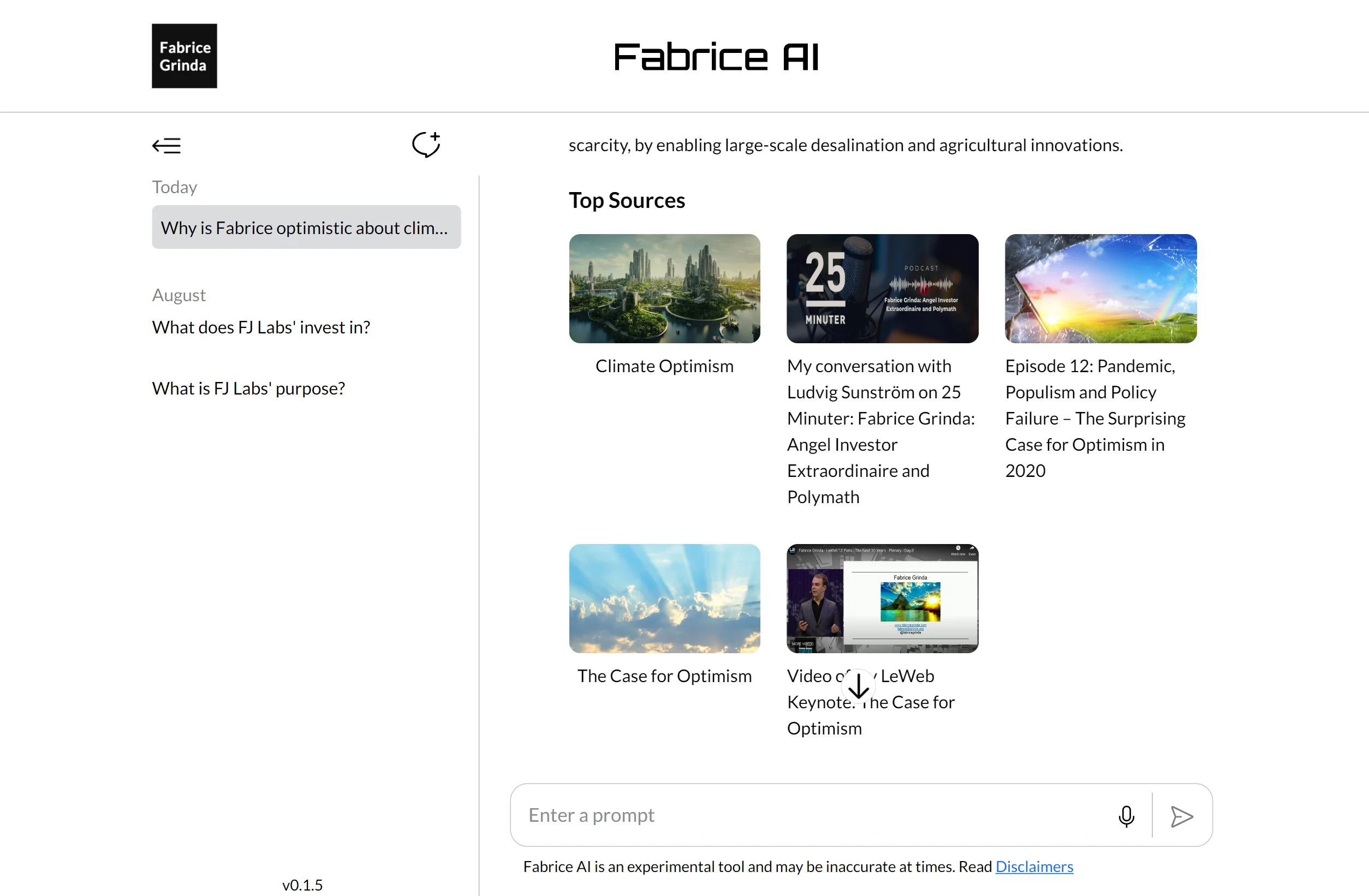The image size is (1369, 896).
Task: Open the LeWeb Keynote video thumbnail
Action: tap(883, 599)
